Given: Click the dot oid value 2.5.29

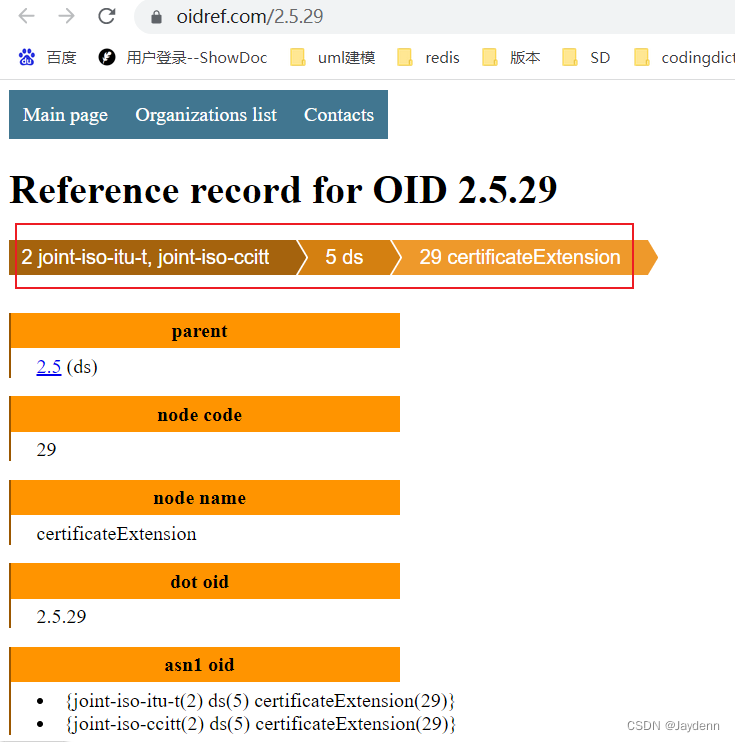Looking at the screenshot, I should point(62,617).
